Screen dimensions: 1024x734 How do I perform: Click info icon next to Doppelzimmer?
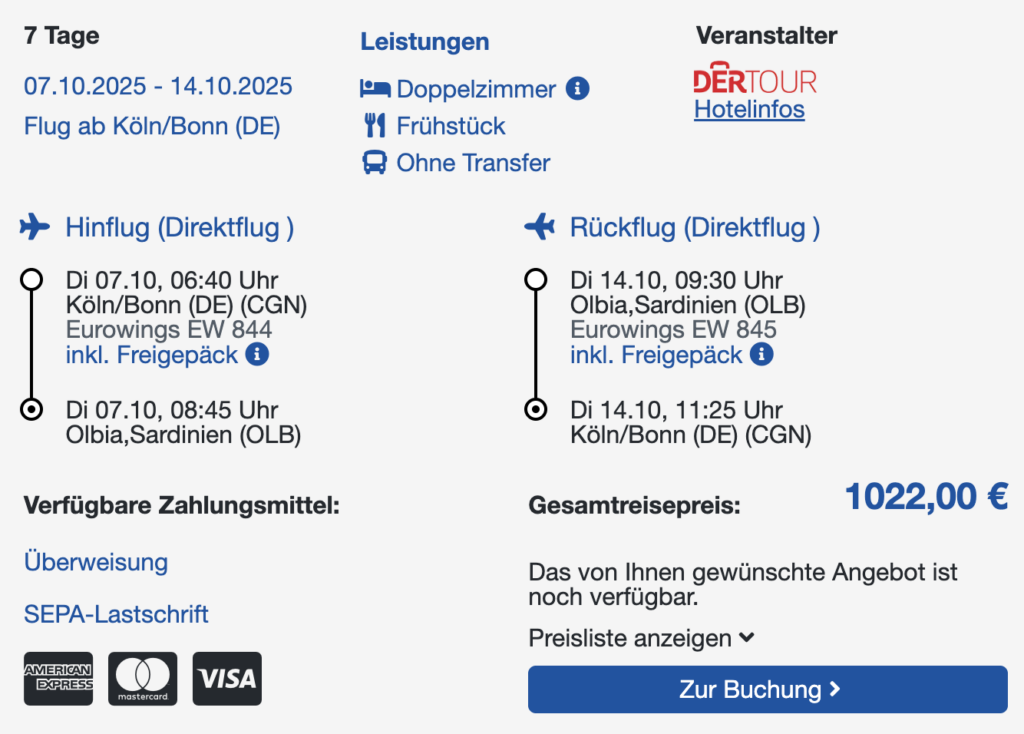pos(577,88)
